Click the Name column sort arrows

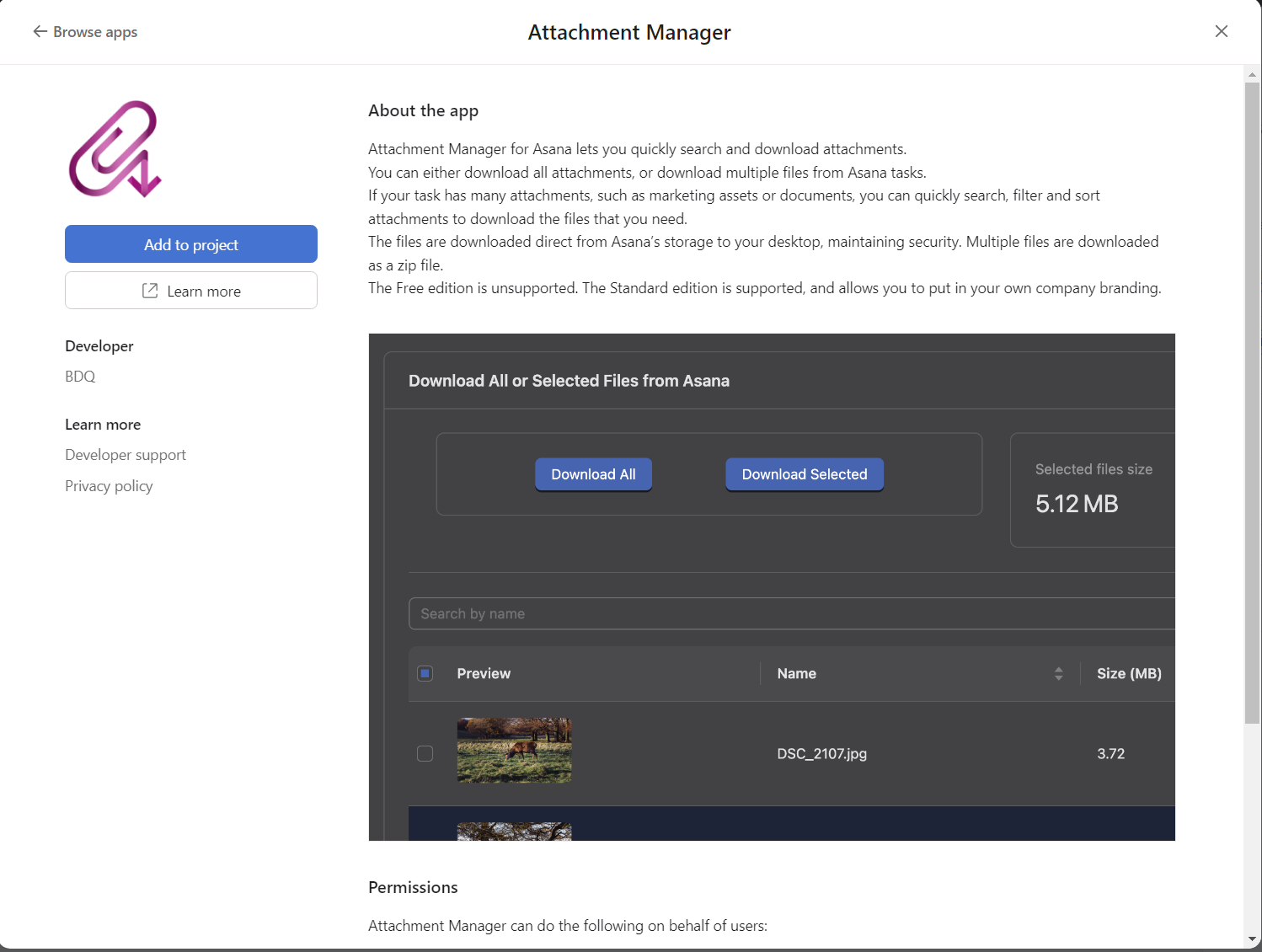tap(1058, 673)
